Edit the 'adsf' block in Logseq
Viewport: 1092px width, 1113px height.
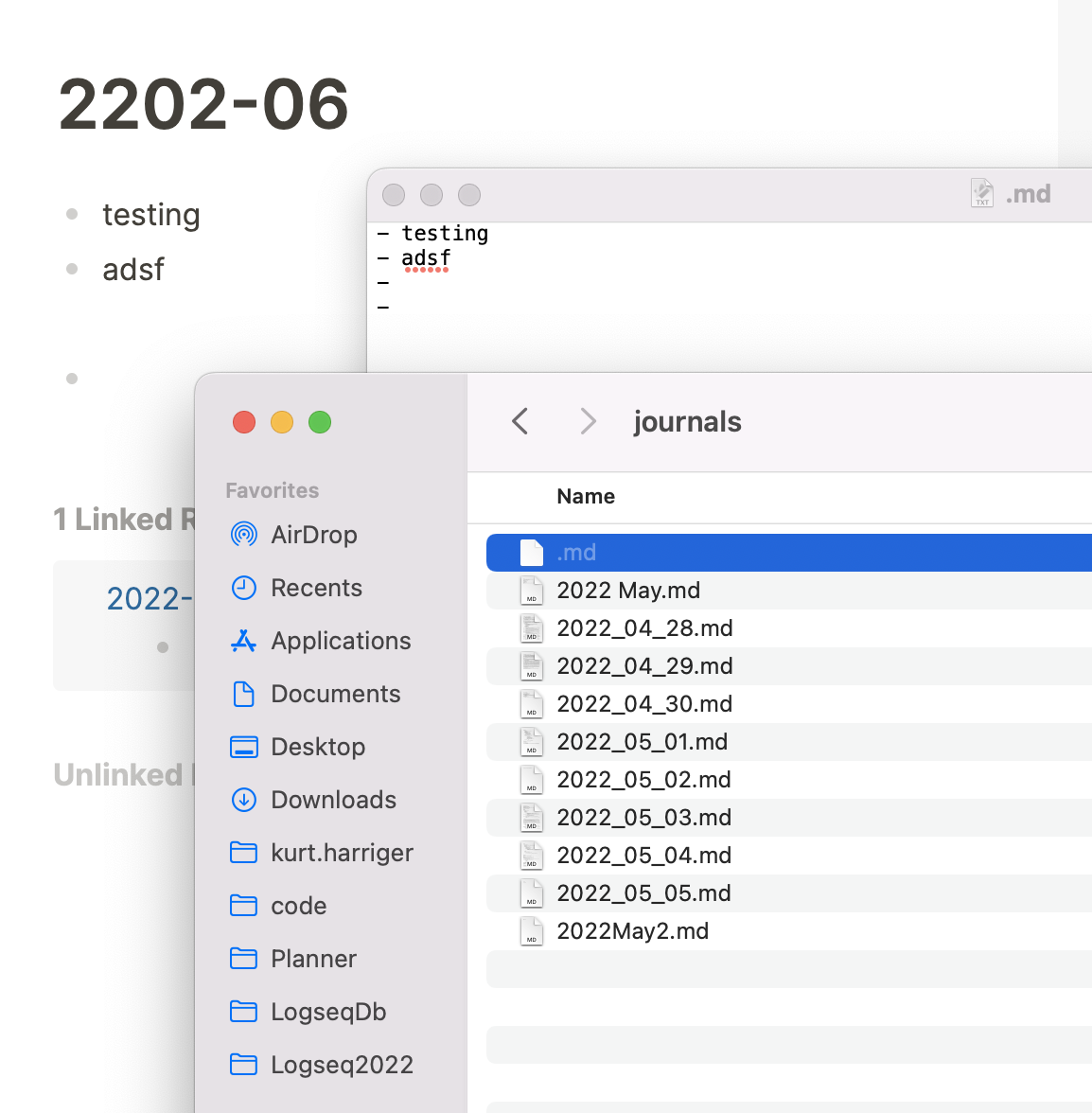133,269
